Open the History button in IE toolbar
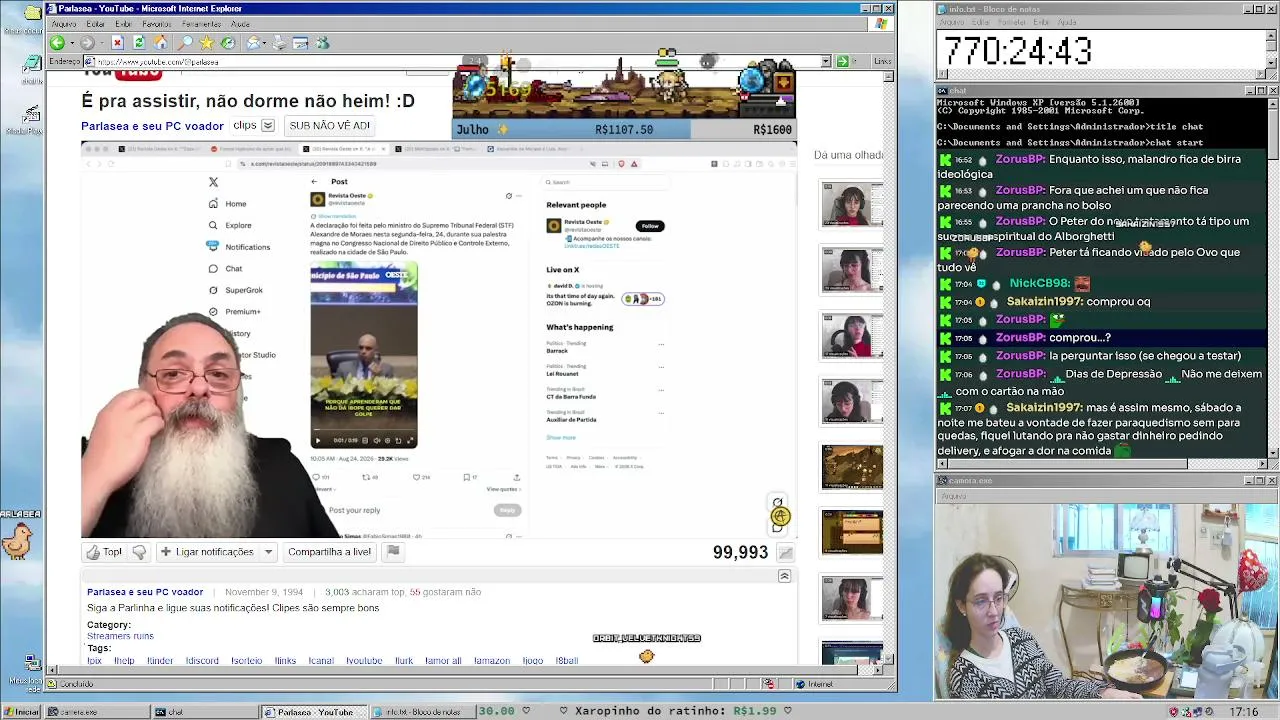 point(228,43)
